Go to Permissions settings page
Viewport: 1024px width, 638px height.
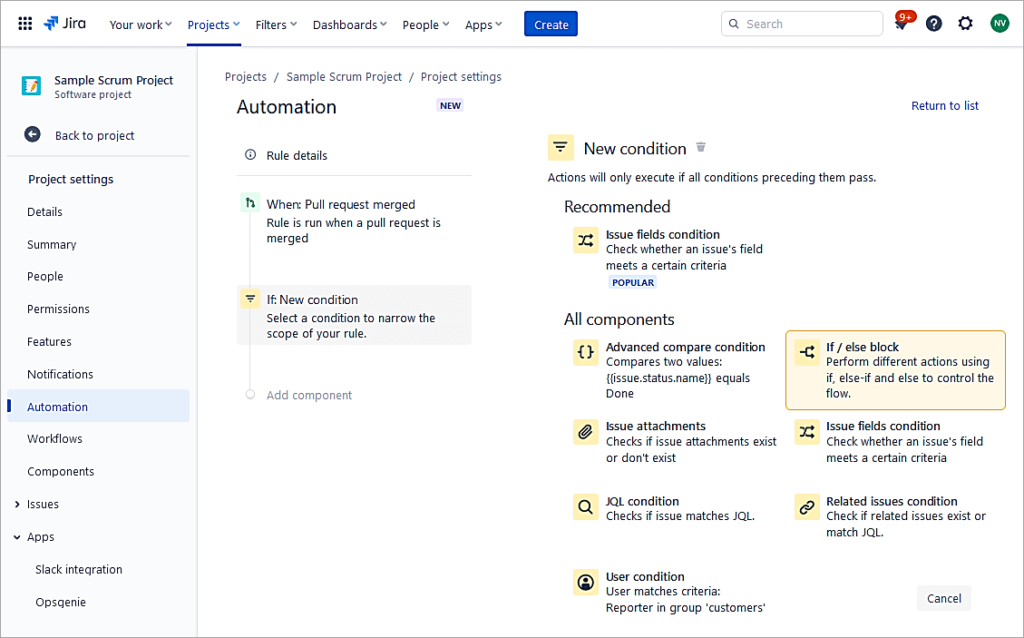58,309
